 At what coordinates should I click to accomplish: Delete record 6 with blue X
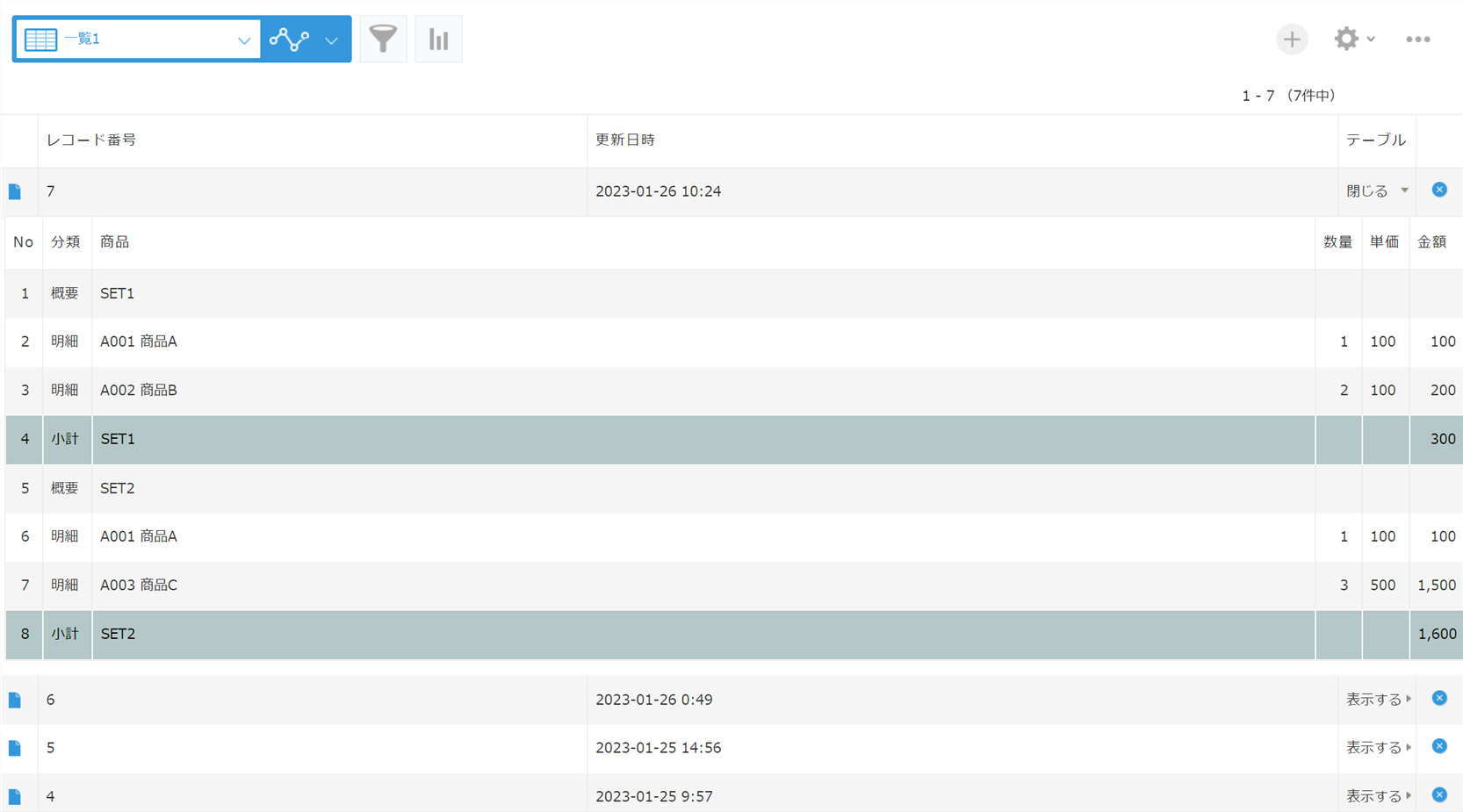click(1439, 698)
